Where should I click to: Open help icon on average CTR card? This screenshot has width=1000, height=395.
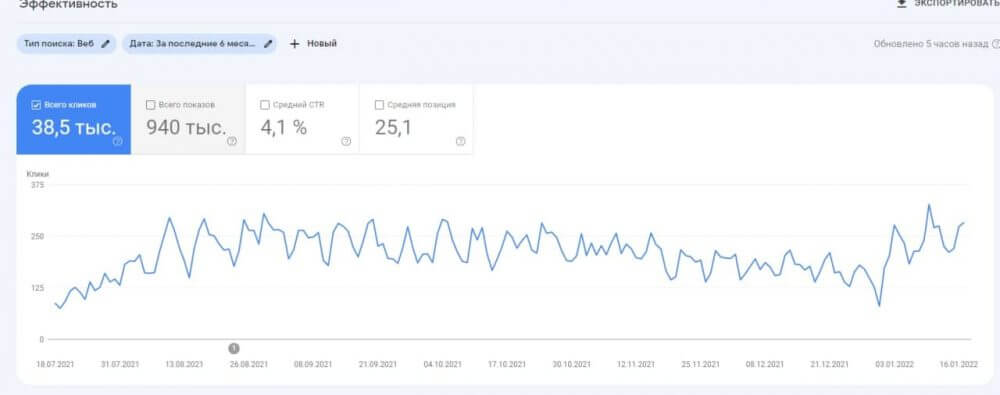346,142
